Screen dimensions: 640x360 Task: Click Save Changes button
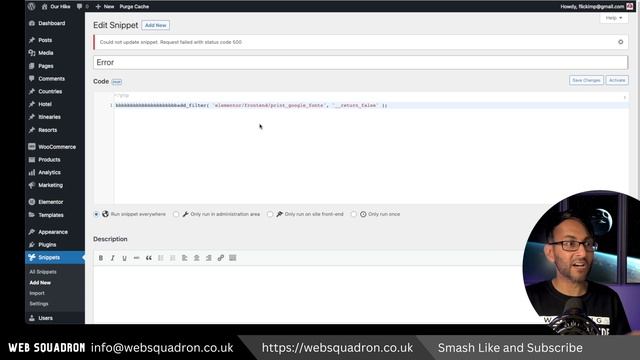pyautogui.click(x=586, y=80)
